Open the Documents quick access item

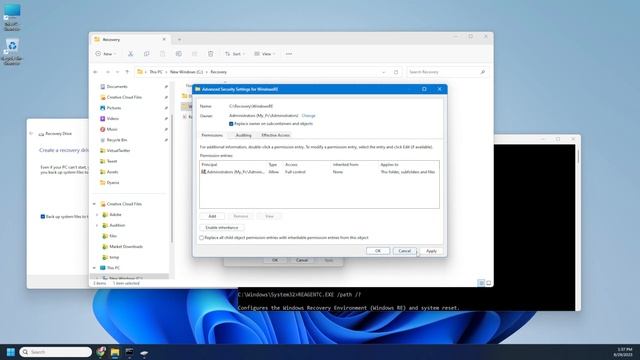[x=117, y=87]
